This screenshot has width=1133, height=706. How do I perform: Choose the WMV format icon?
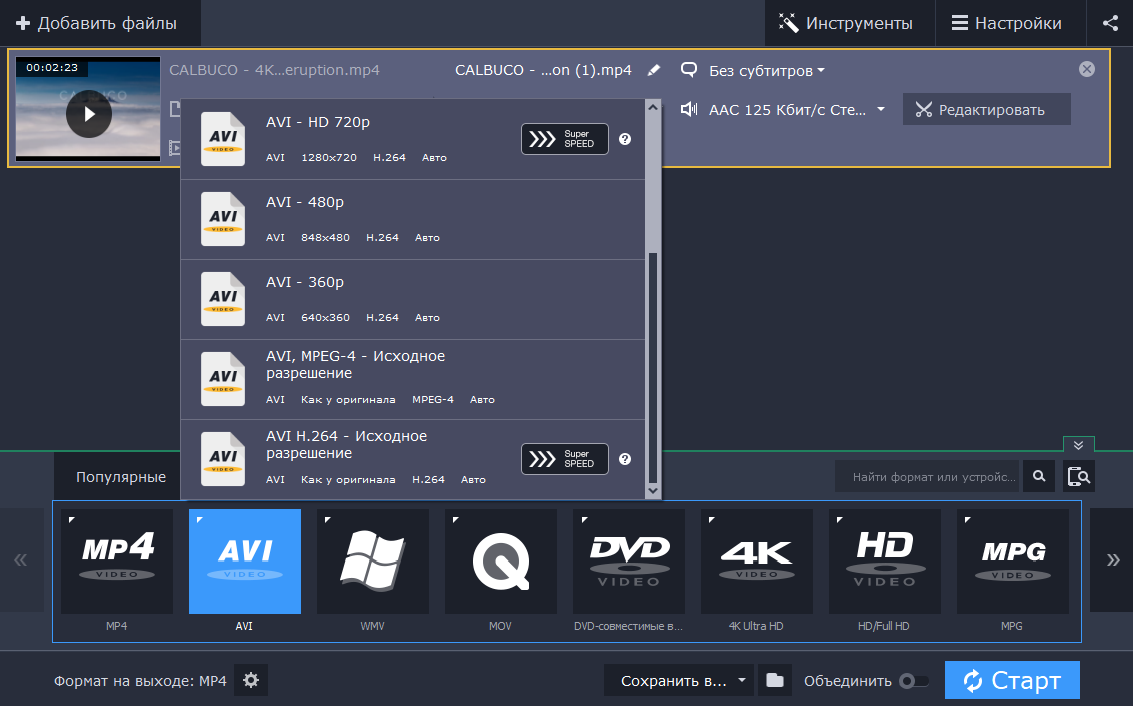coord(373,561)
